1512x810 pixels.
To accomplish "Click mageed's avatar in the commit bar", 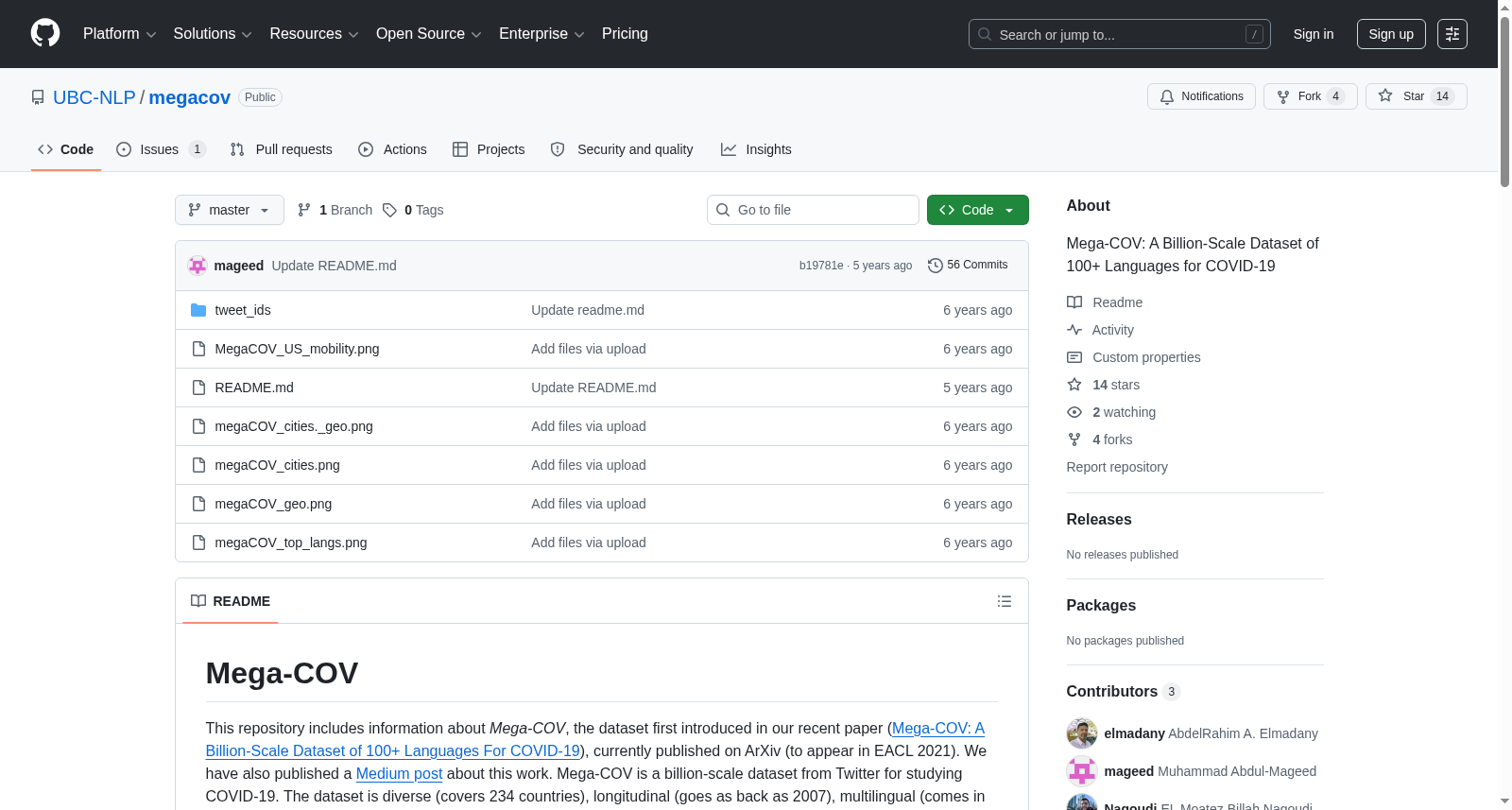I will point(198,266).
